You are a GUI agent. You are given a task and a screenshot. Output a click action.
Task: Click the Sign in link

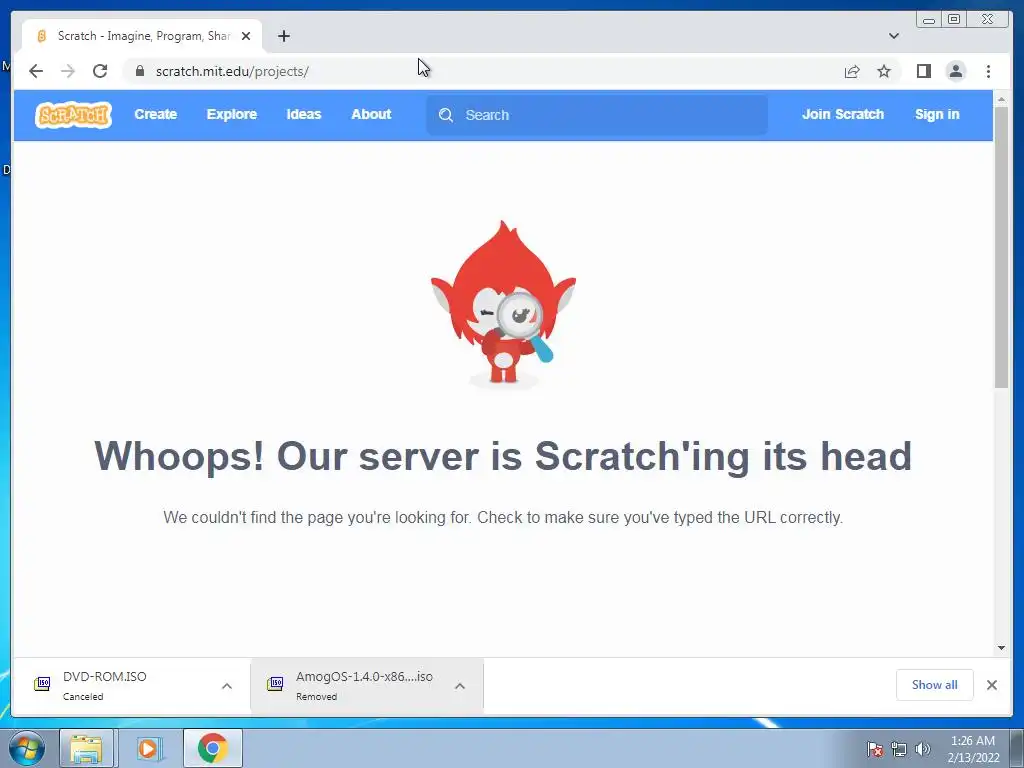coord(936,114)
